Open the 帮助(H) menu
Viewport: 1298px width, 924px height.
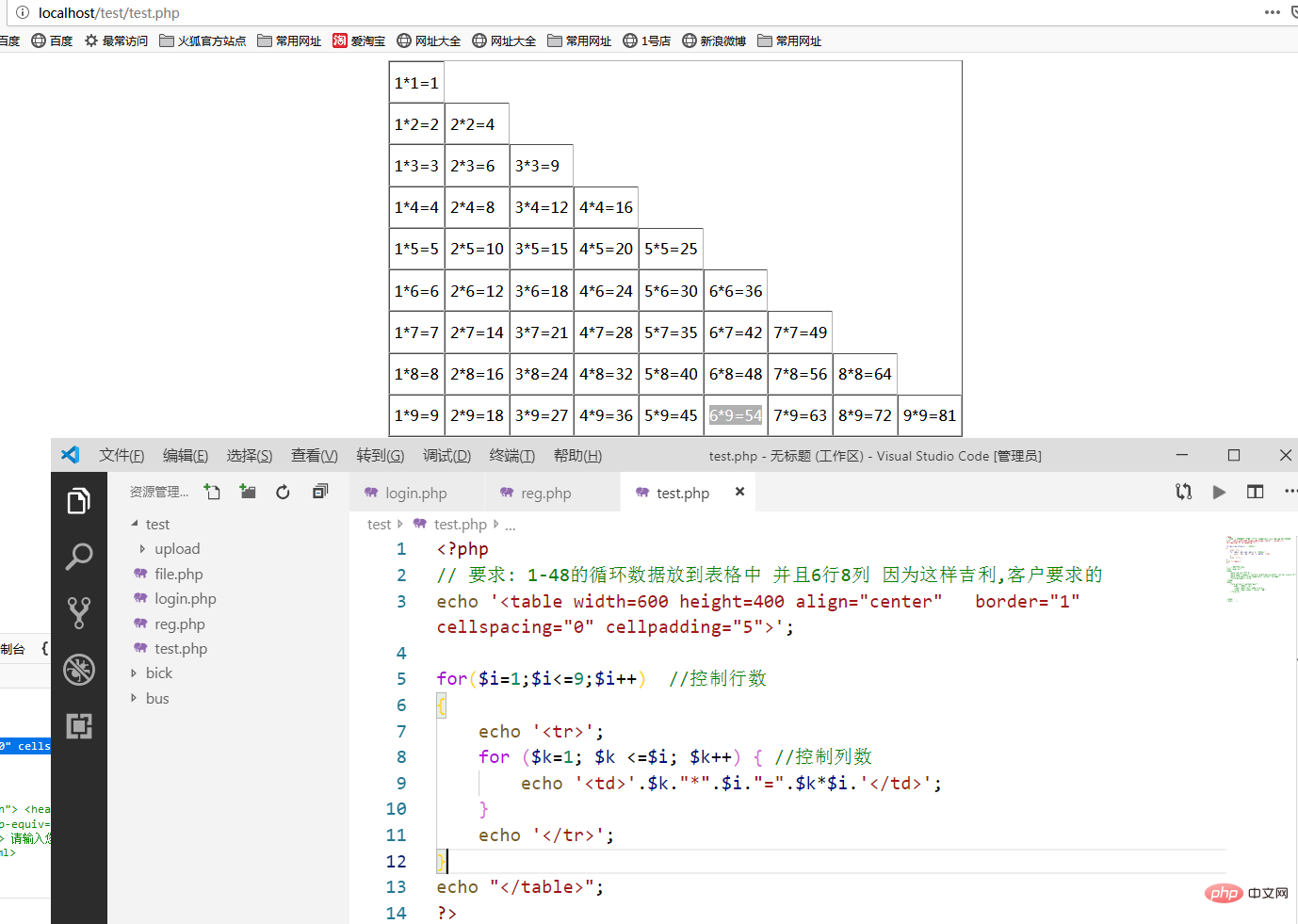pos(577,456)
